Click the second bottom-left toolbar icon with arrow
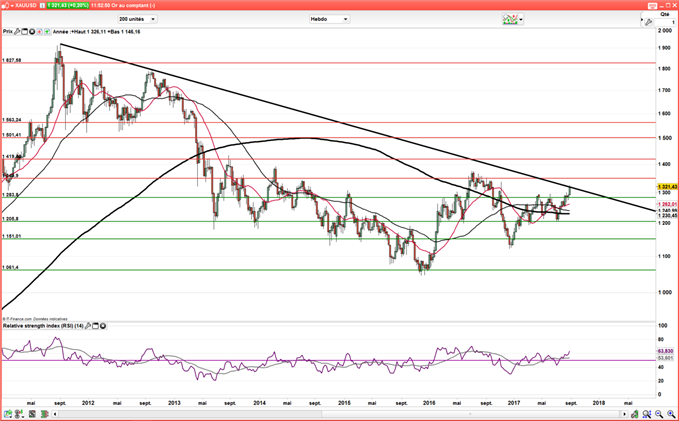Image resolution: width=679 pixels, height=421 pixels. click(19, 414)
